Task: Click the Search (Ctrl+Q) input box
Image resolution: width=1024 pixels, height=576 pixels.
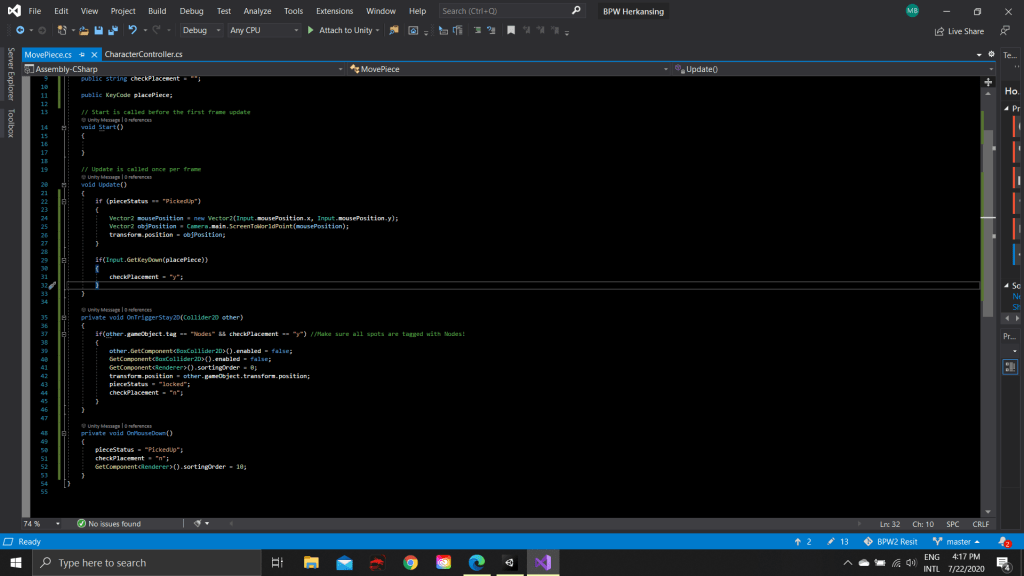Action: (x=505, y=11)
